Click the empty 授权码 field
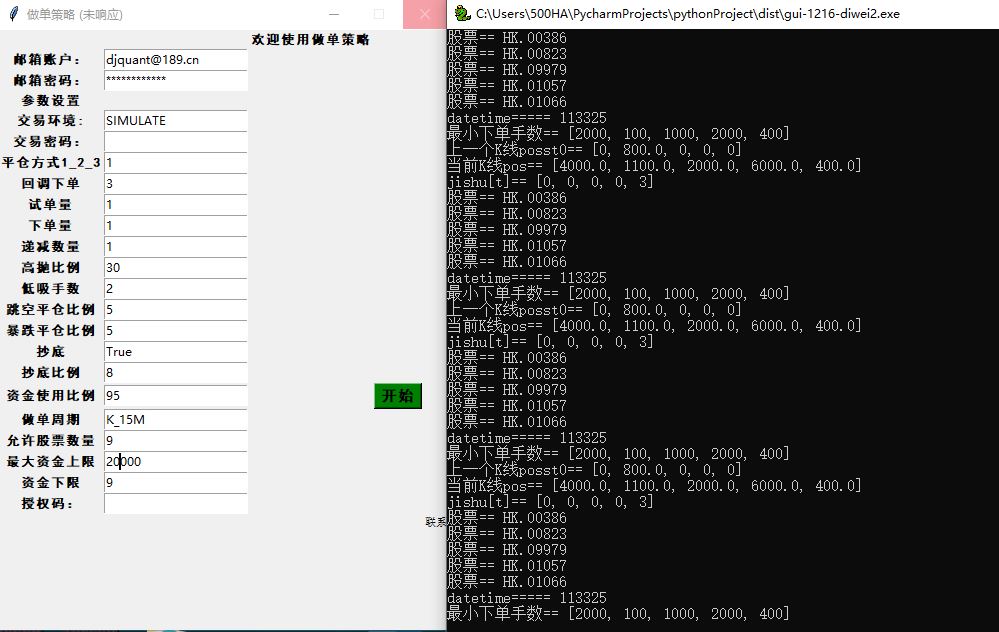The image size is (999, 632). click(175, 504)
